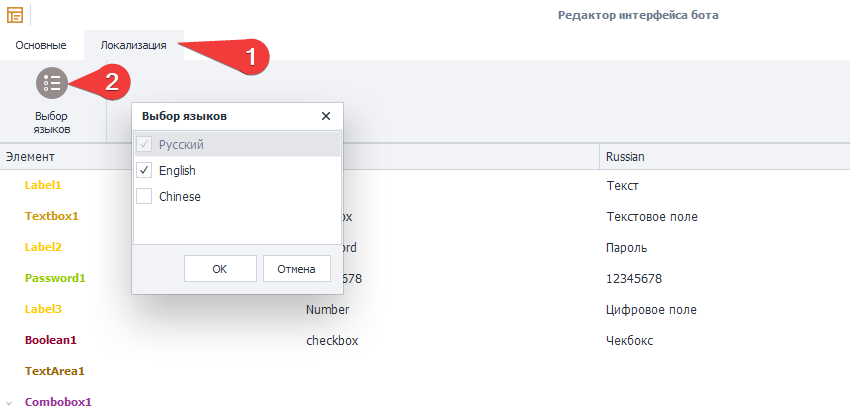Enable the Chinese language checkbox

[x=144, y=197]
